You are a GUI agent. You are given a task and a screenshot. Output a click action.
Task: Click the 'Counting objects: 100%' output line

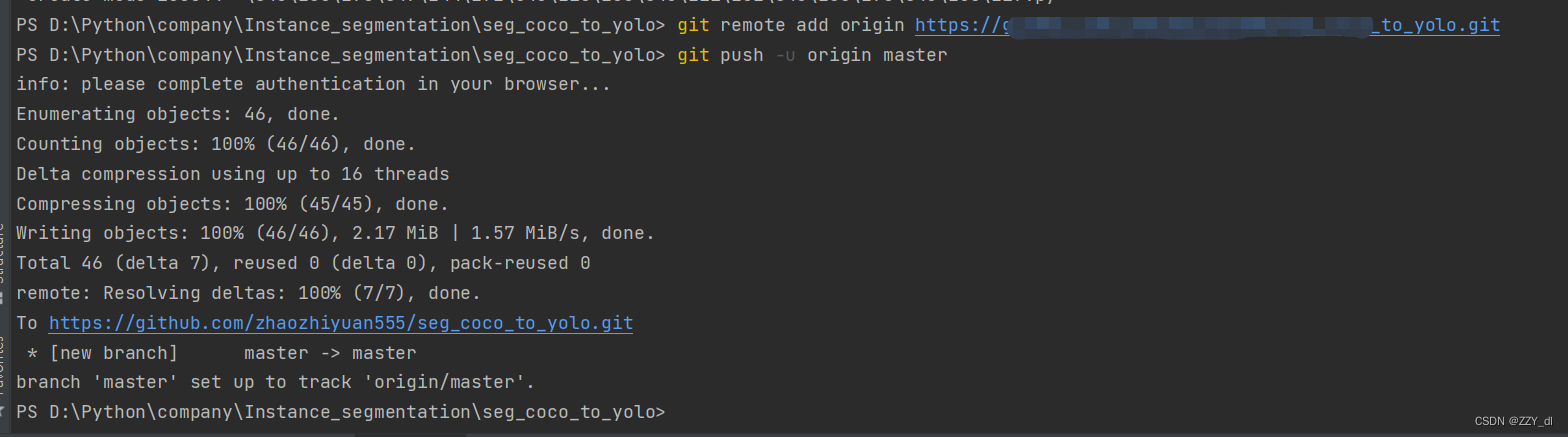(x=216, y=144)
